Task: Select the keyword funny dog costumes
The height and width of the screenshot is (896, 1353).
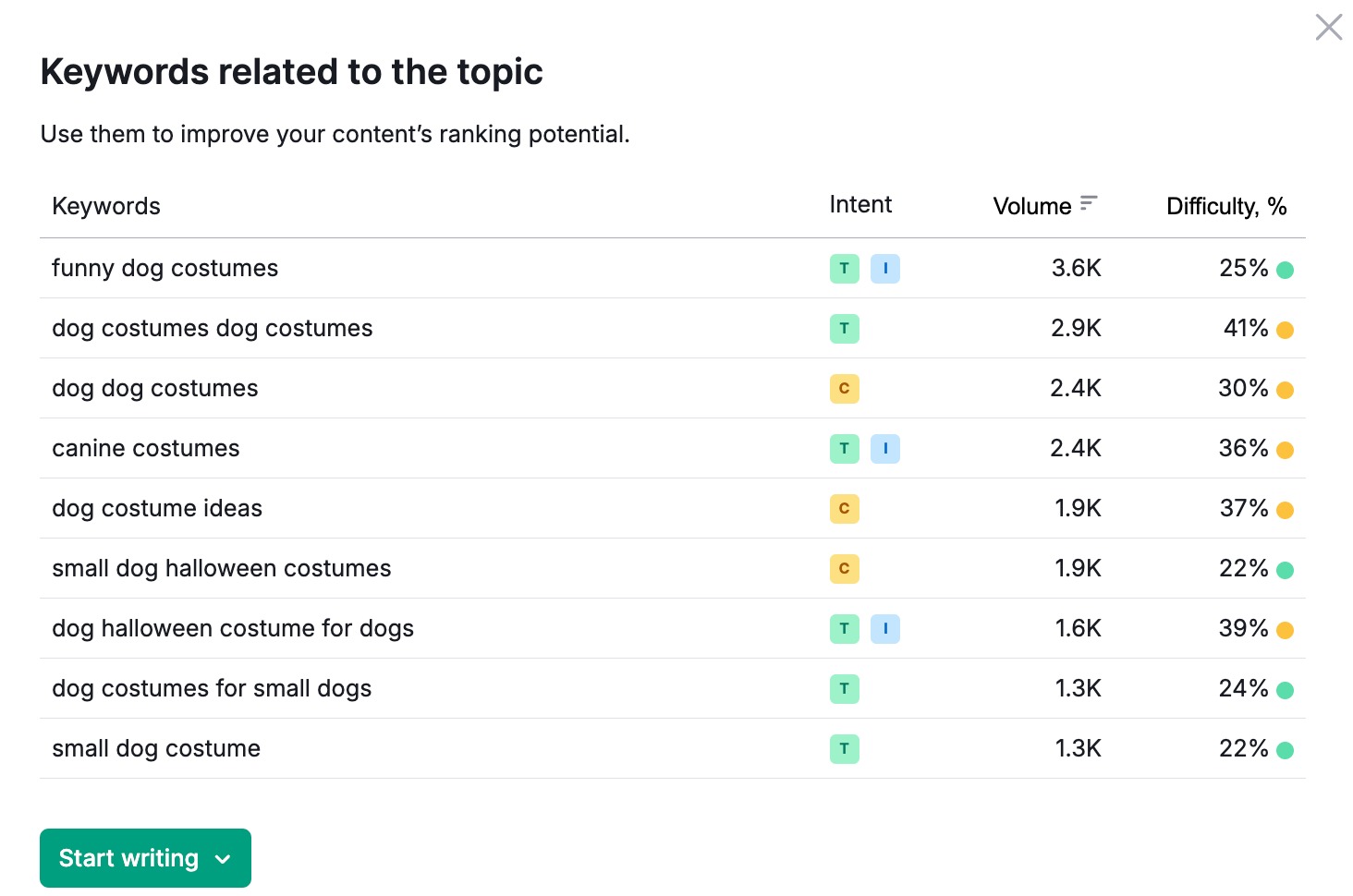Action: click(x=165, y=268)
